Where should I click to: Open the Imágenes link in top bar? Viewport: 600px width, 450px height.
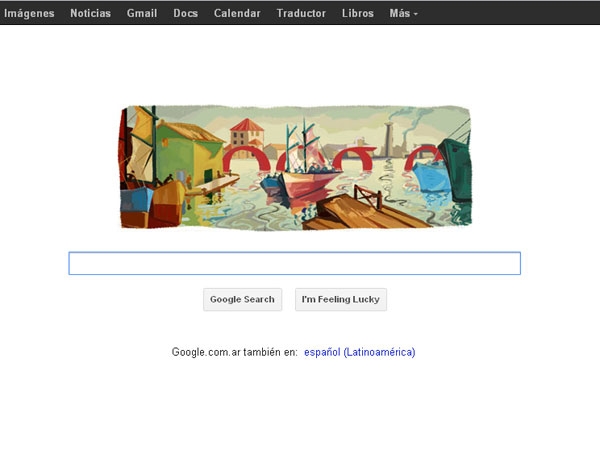coord(29,13)
